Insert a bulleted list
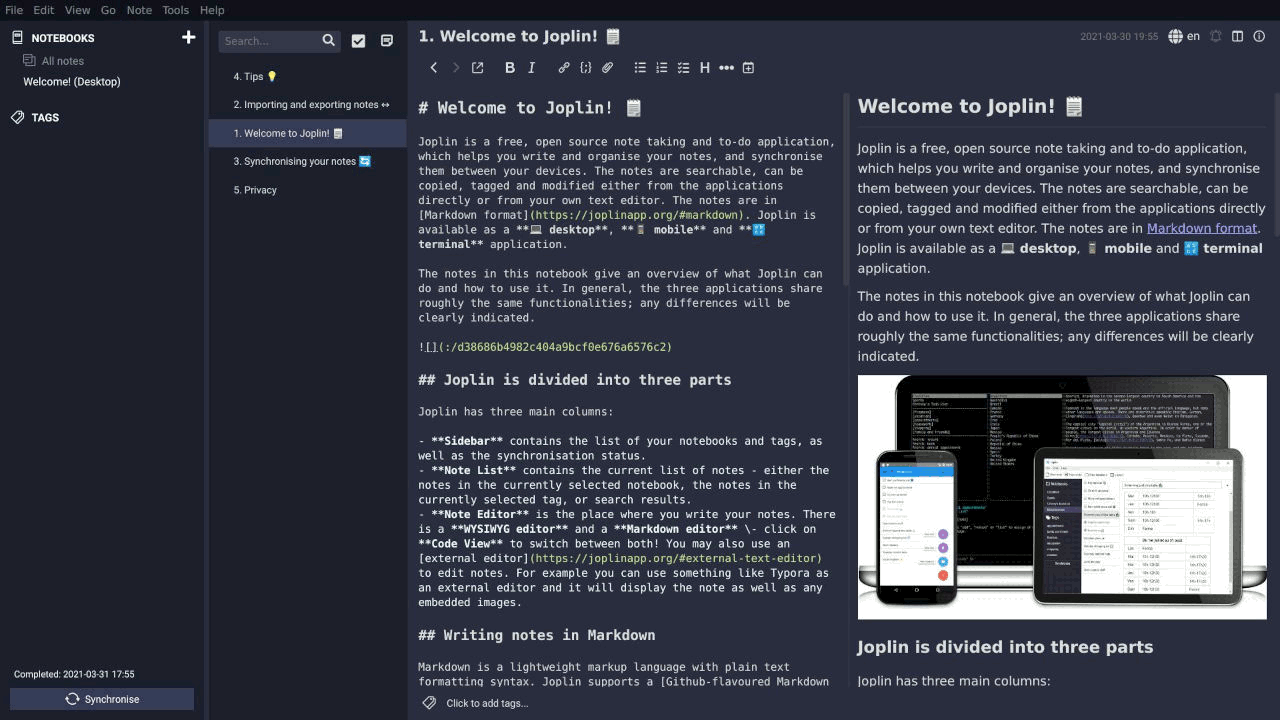1280x720 pixels. [x=640, y=68]
